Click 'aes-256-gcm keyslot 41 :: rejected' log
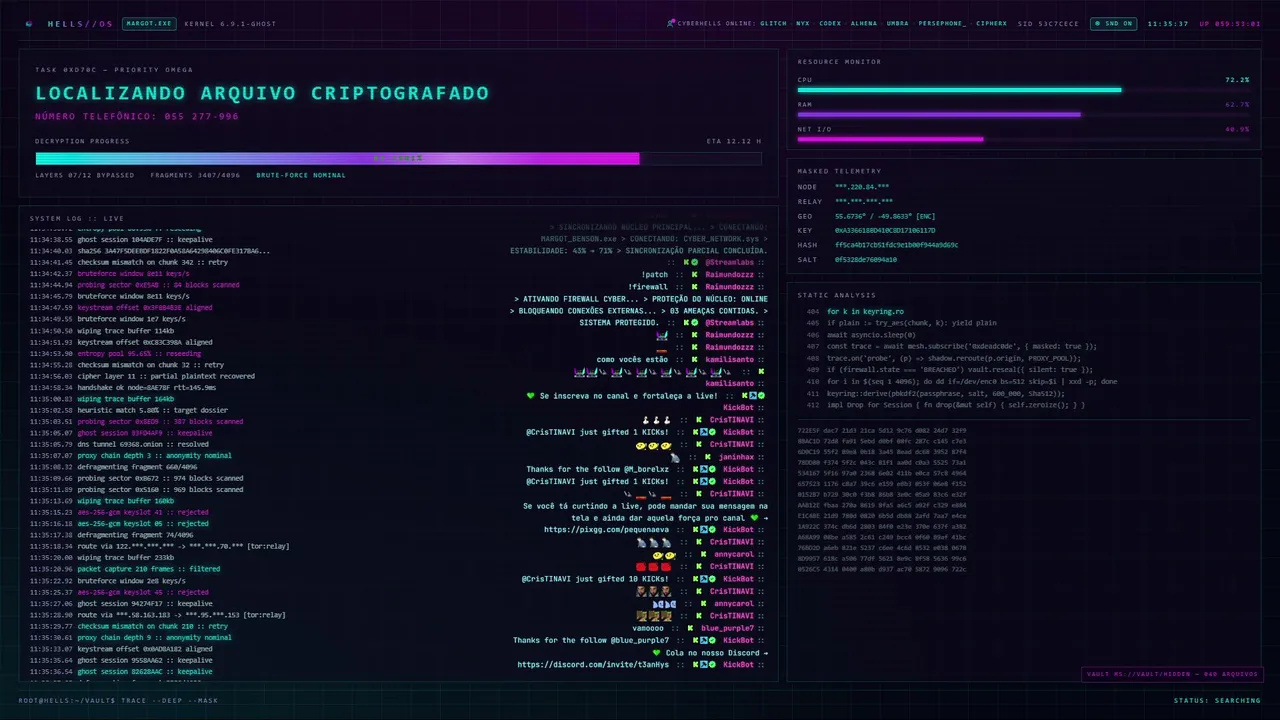The height and width of the screenshot is (720, 1280). click(143, 512)
